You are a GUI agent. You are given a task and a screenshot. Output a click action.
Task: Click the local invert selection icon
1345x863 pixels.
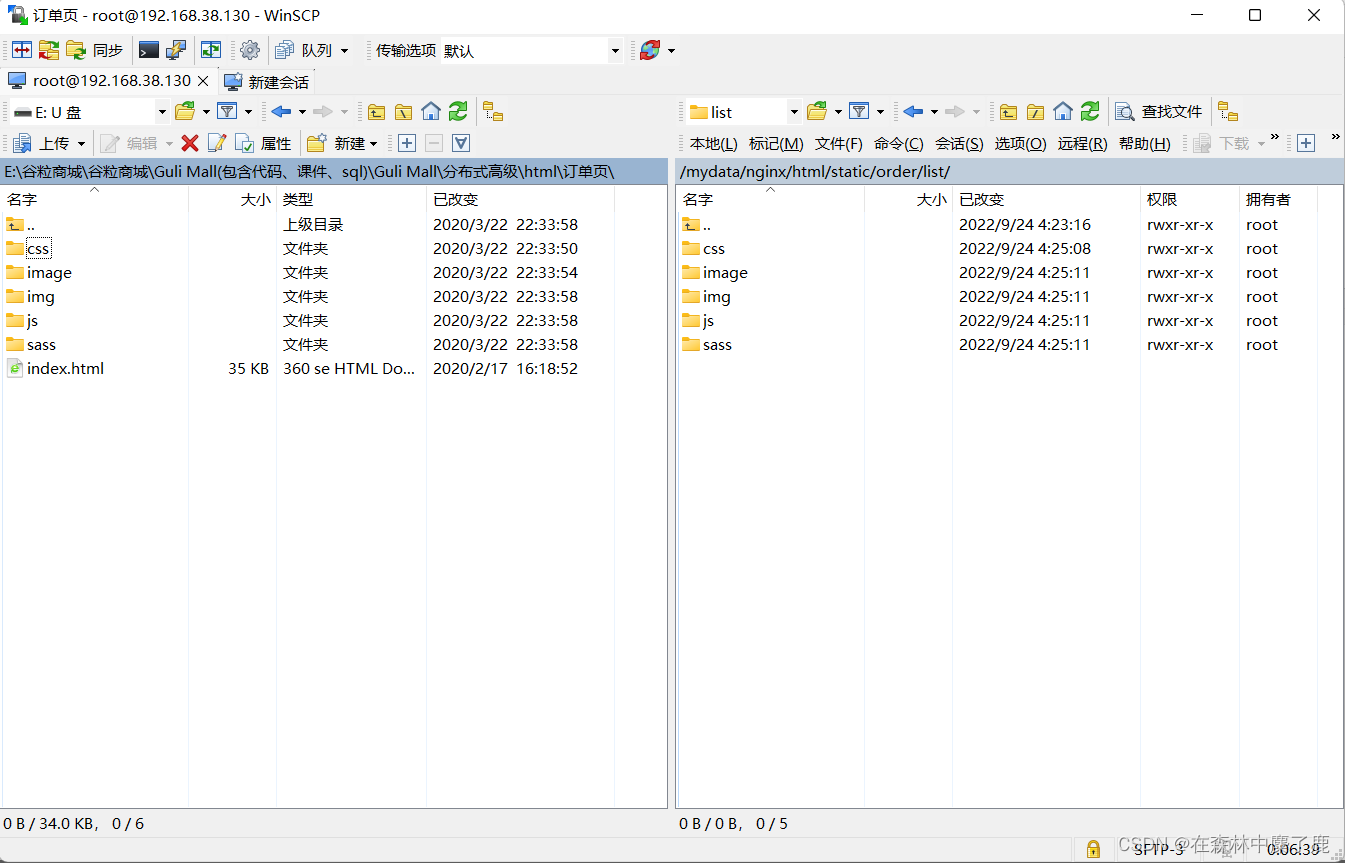coord(461,144)
